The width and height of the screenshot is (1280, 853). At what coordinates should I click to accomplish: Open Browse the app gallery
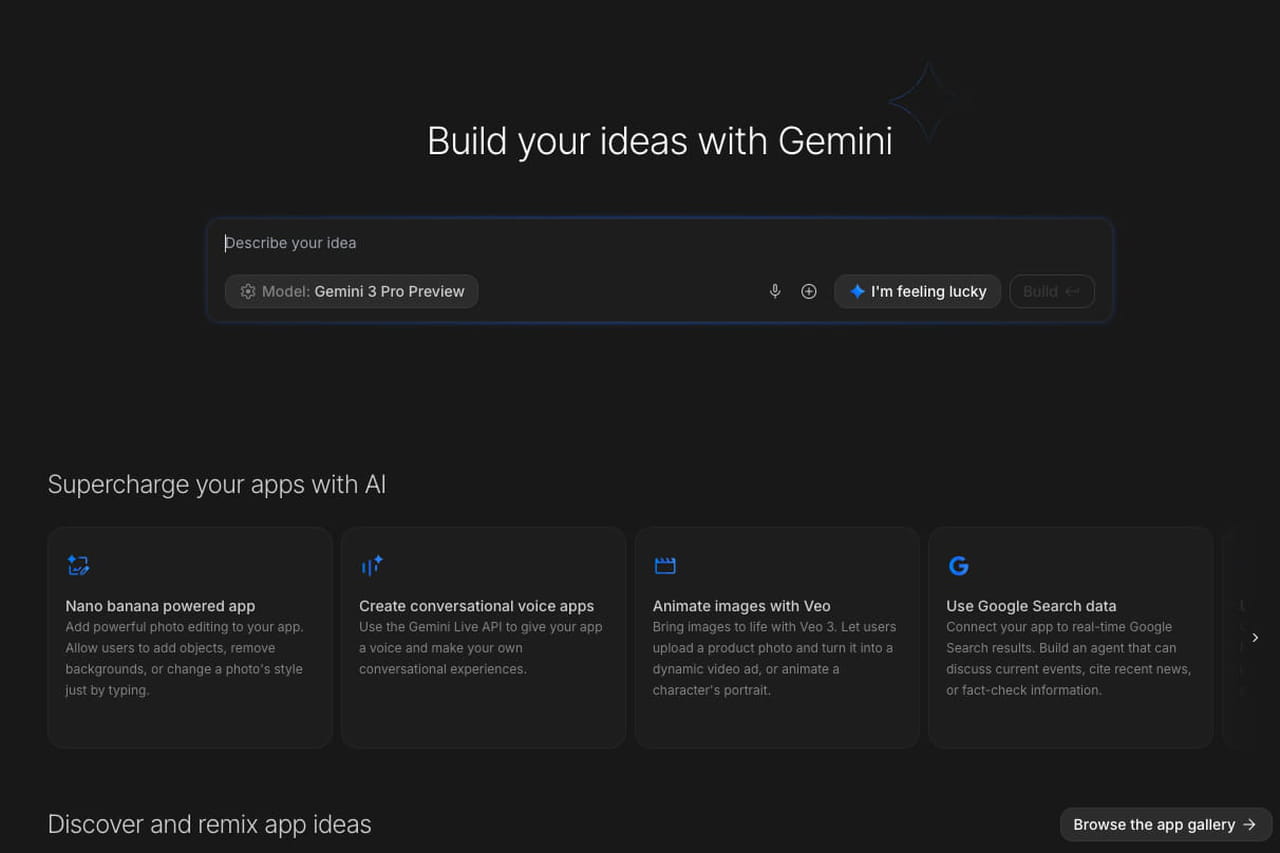[x=1165, y=824]
